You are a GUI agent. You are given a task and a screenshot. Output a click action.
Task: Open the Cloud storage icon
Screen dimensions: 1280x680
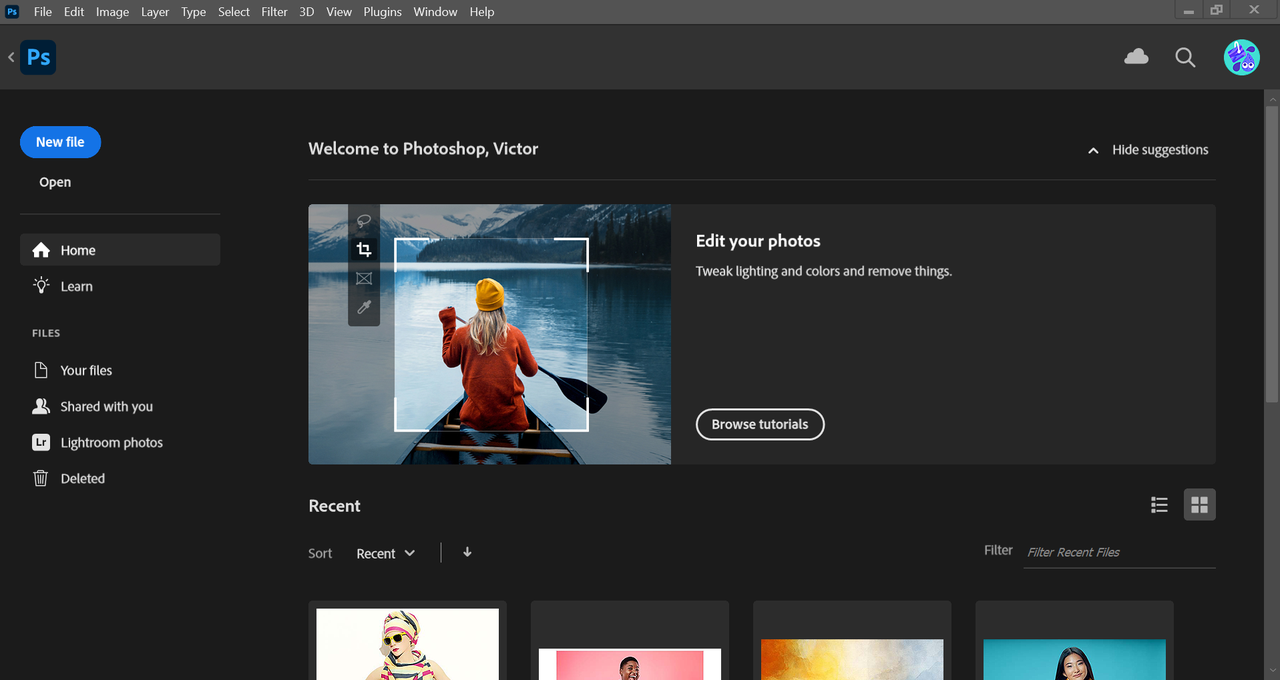[x=1136, y=57]
